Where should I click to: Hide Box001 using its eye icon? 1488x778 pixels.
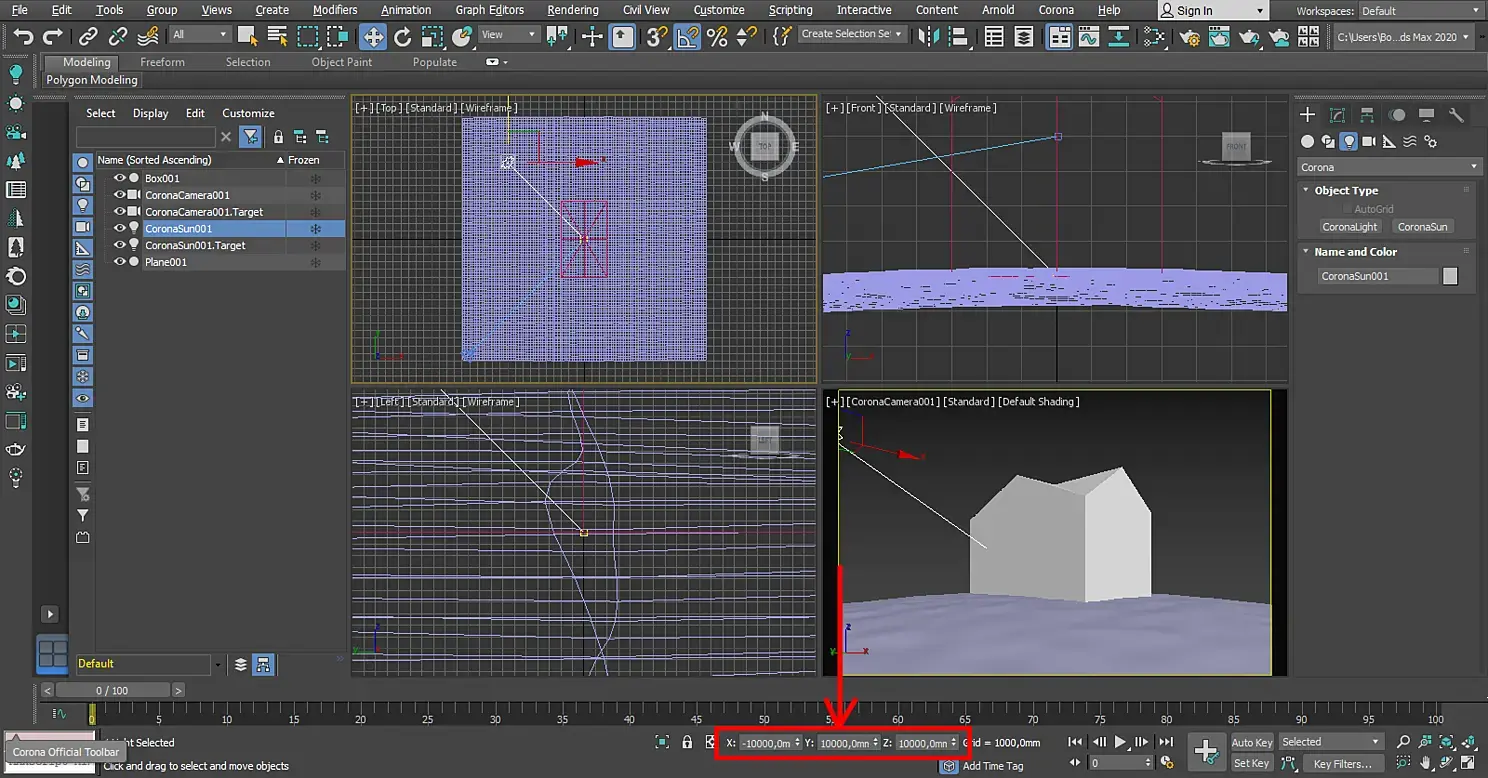[x=119, y=178]
